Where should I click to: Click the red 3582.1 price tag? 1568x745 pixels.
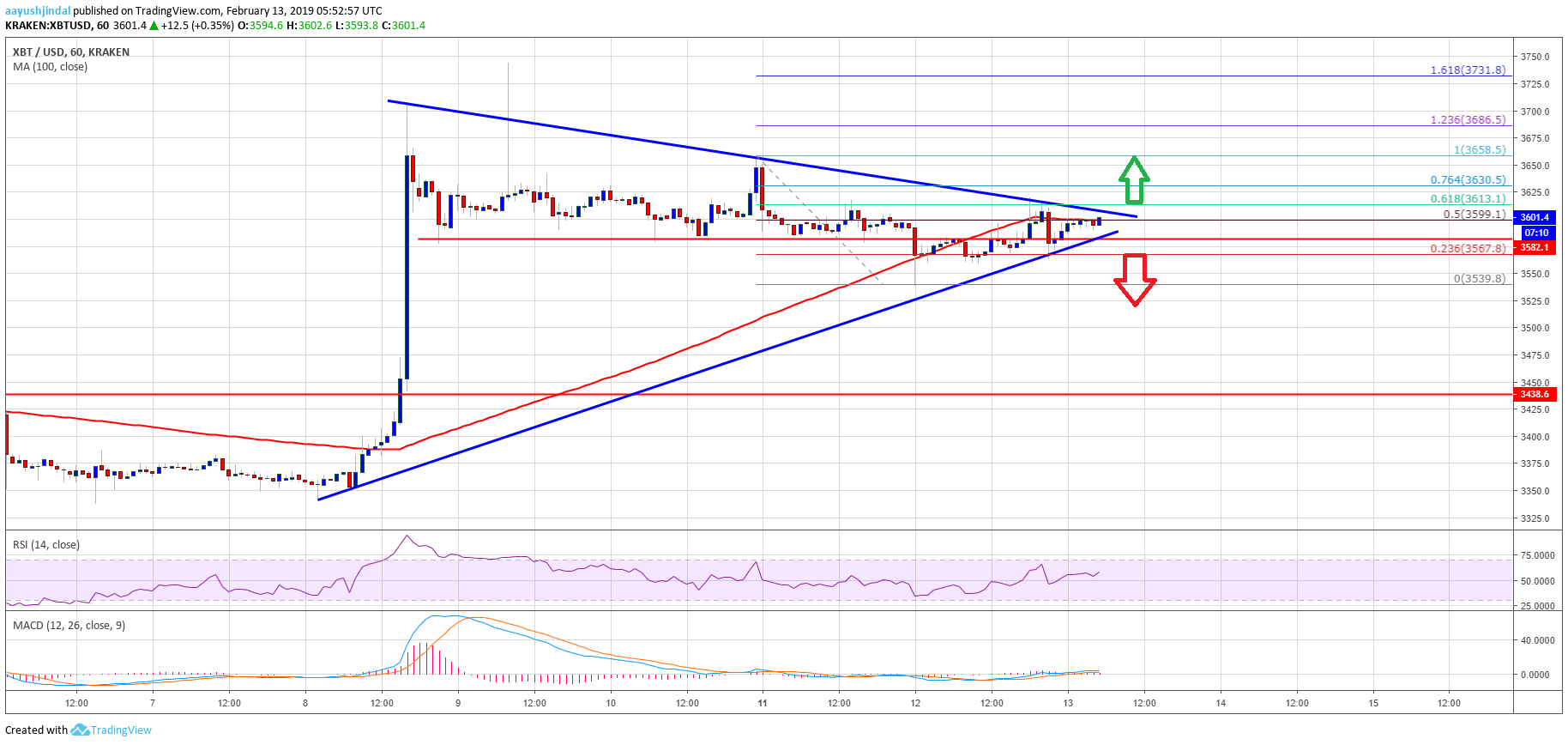tap(1535, 247)
